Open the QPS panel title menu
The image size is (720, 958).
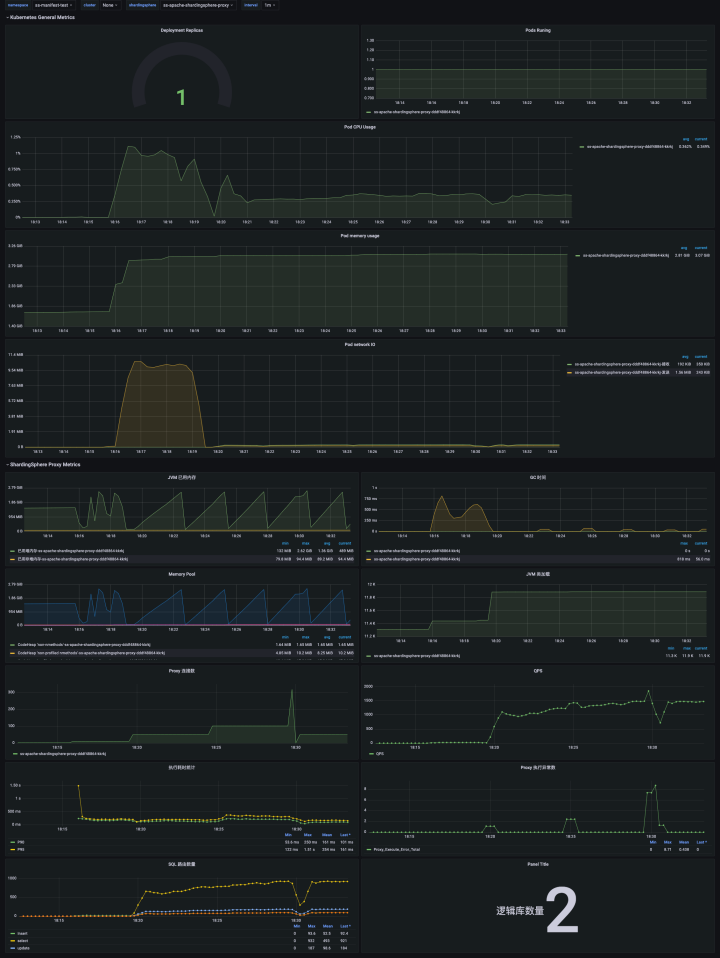538,671
